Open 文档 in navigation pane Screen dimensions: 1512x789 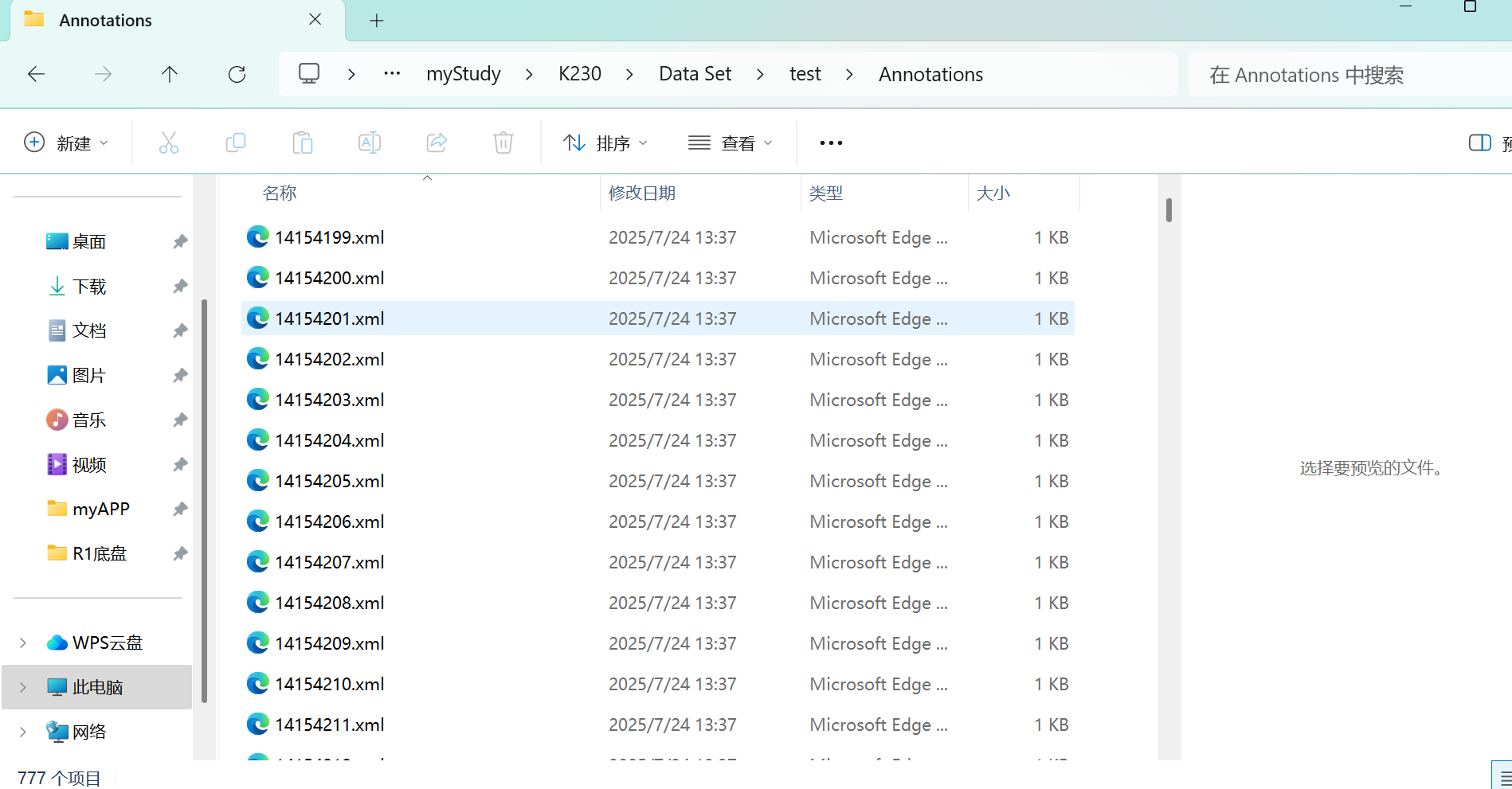point(88,330)
